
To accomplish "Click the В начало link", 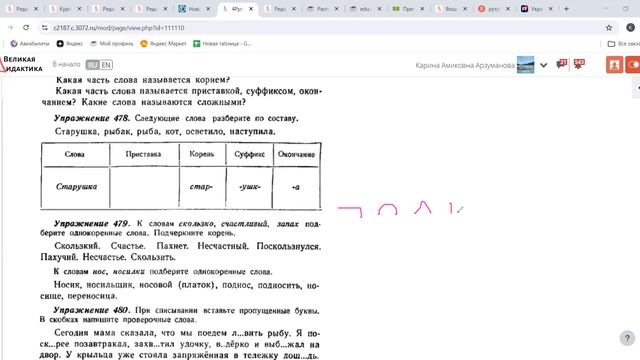I will tap(67, 64).
